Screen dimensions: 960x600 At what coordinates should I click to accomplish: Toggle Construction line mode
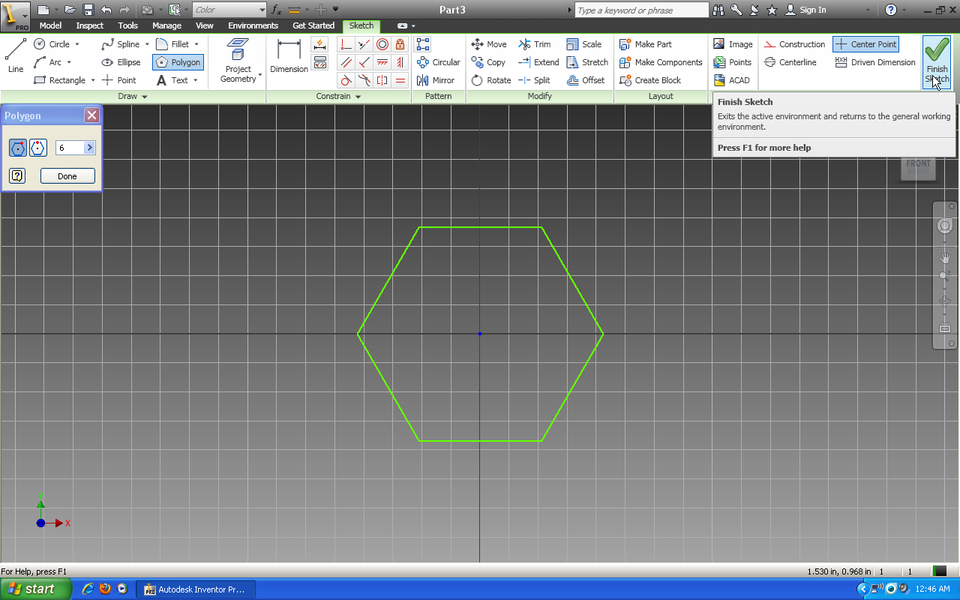coord(794,44)
